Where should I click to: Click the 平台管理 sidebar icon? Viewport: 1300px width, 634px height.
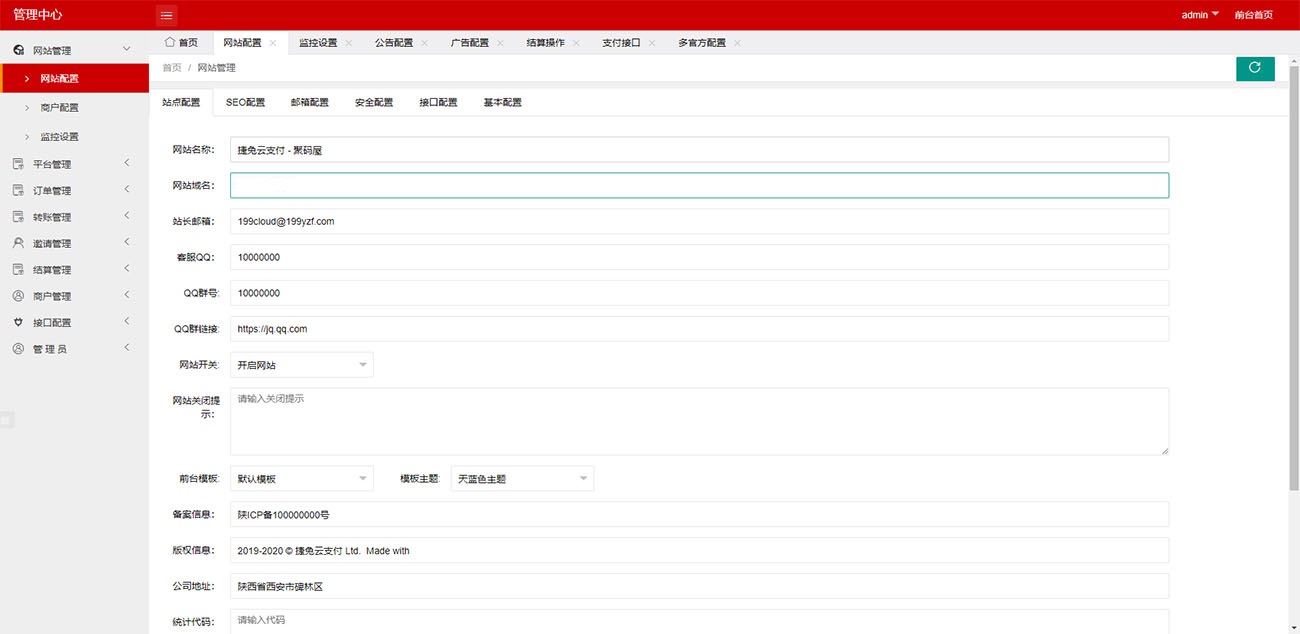18,164
